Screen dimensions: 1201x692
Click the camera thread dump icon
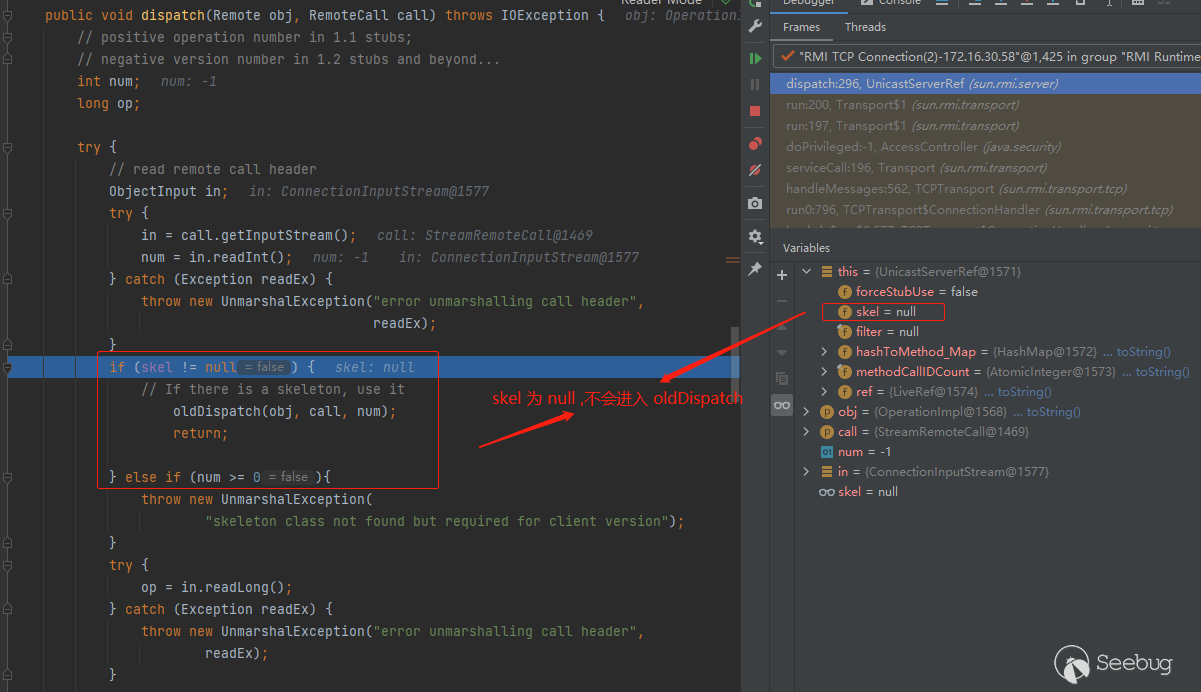tap(755, 203)
